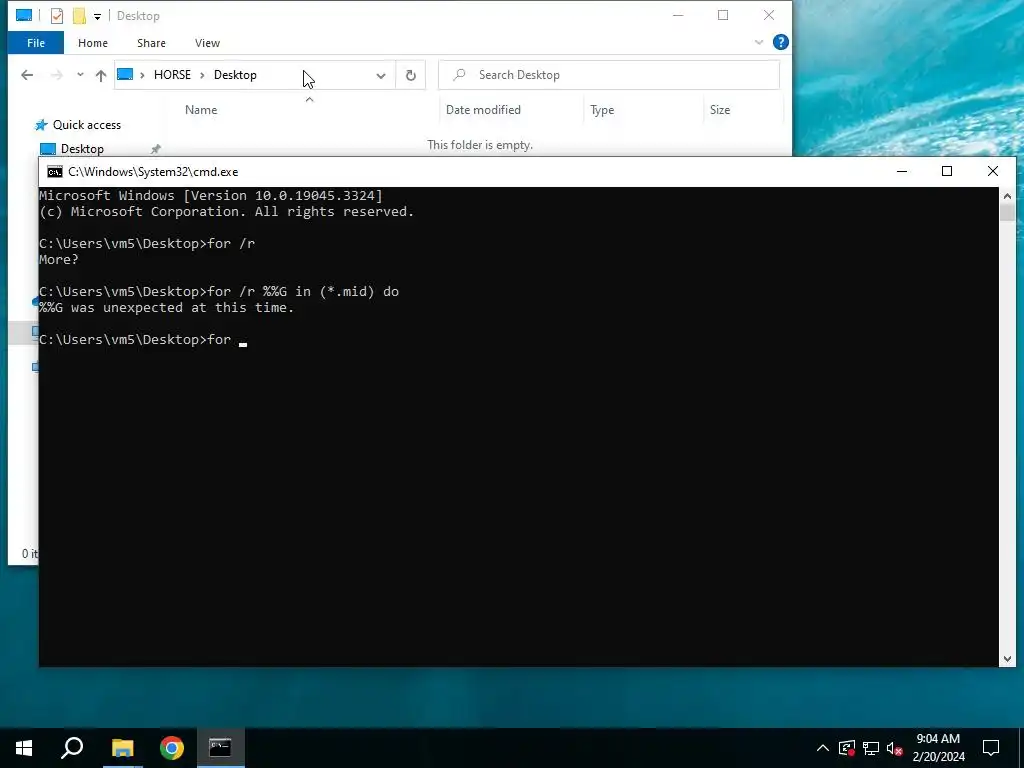
Task: Click Desktop in the address breadcrumb
Action: 235,75
